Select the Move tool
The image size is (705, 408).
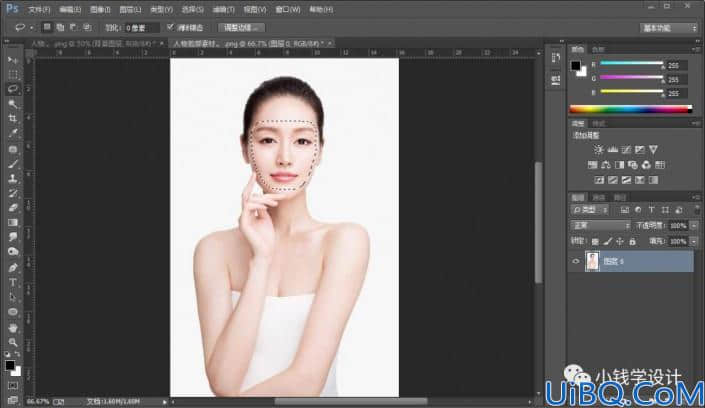click(x=13, y=60)
